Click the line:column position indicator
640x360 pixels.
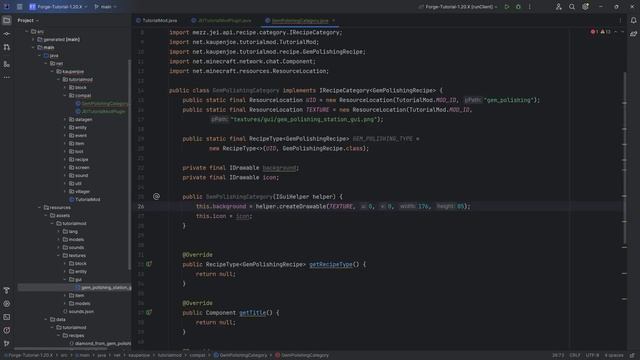point(558,356)
